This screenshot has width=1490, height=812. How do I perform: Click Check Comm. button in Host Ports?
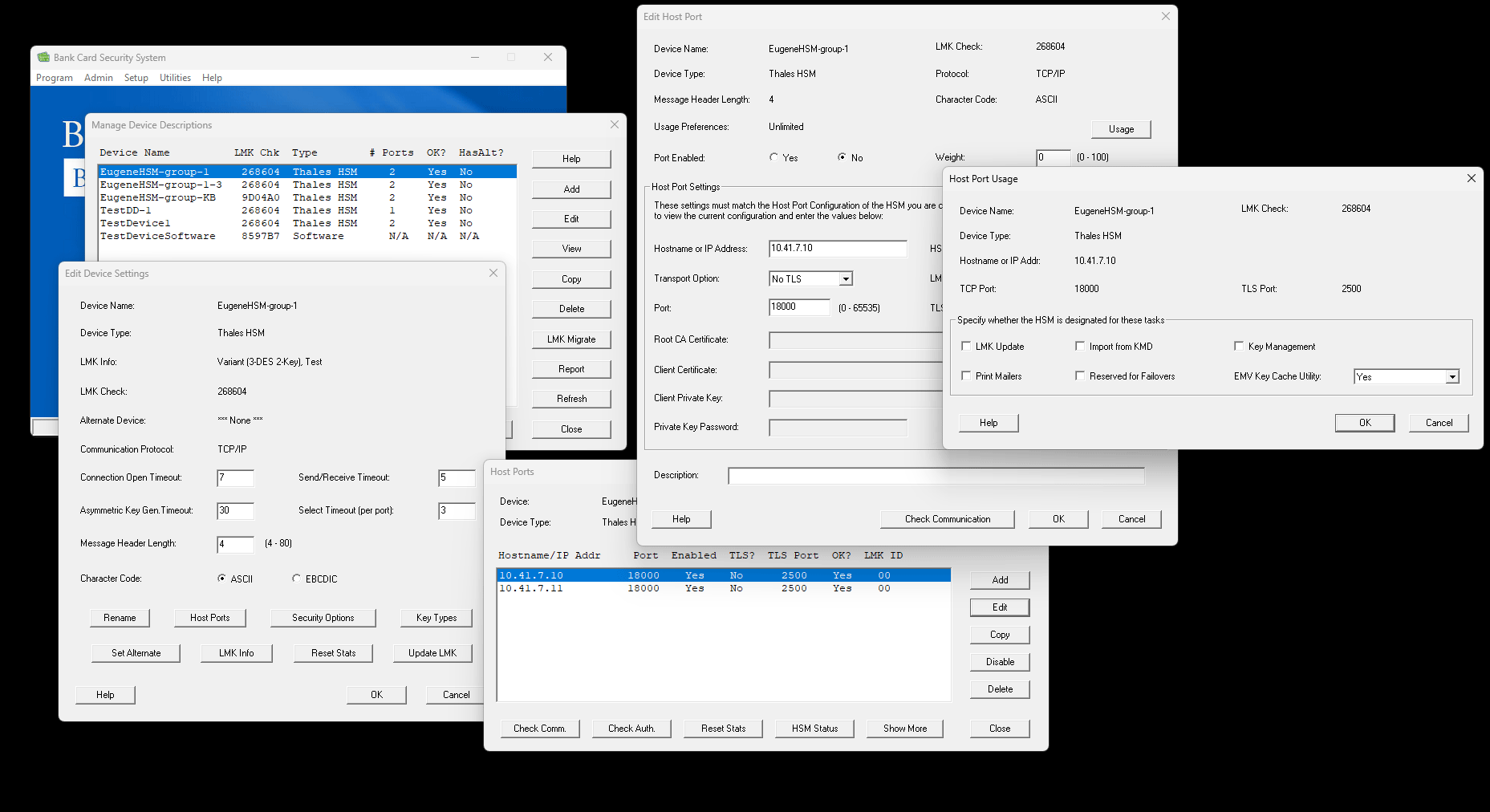coord(540,729)
